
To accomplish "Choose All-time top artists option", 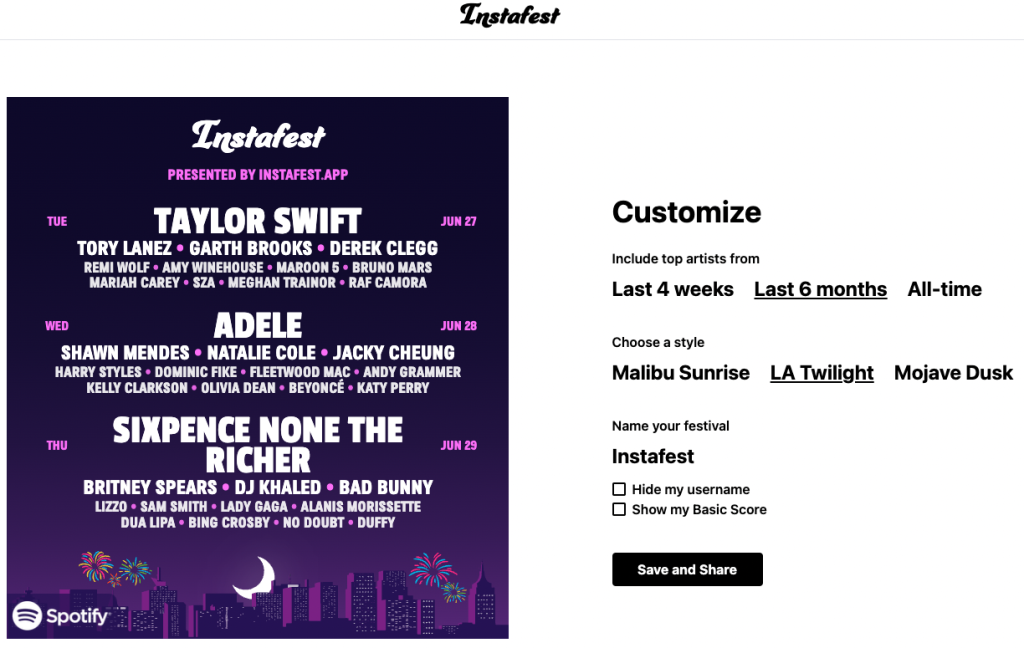I will (x=944, y=289).
